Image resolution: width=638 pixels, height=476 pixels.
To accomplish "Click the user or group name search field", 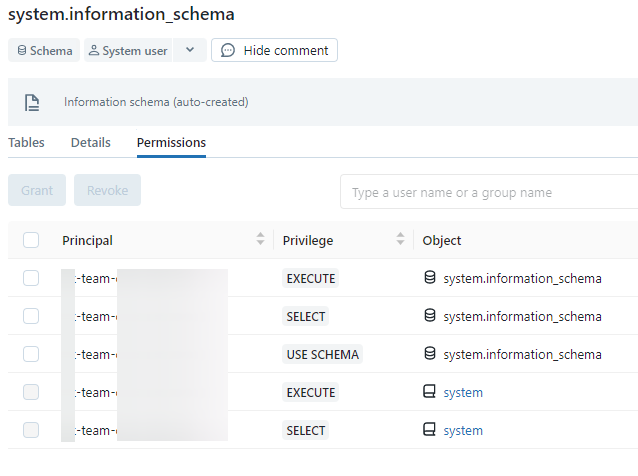I will 490,192.
